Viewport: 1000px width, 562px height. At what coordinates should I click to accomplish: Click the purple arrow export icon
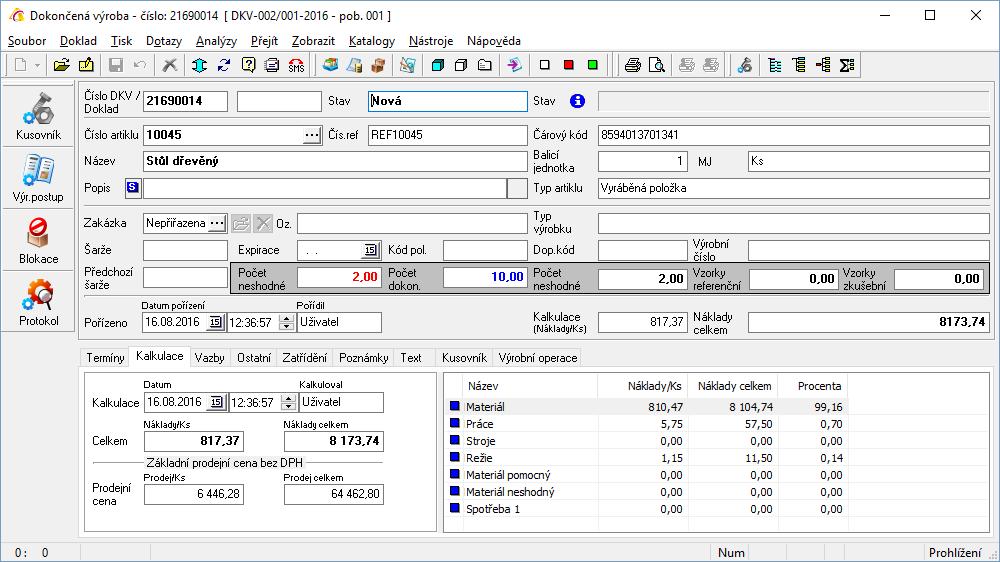click(x=514, y=65)
